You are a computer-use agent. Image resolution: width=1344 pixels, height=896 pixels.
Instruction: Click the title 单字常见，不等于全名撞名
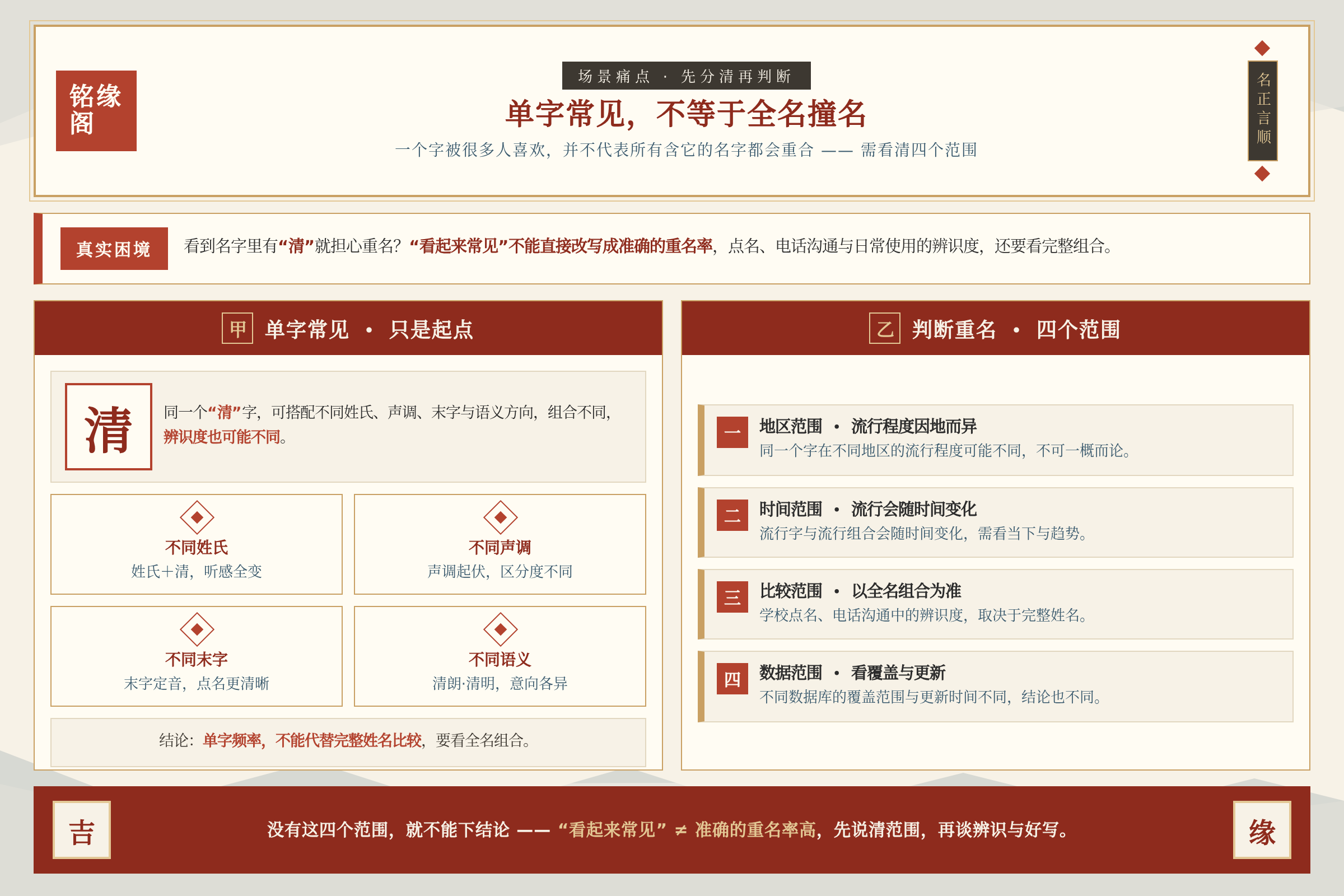687,114
